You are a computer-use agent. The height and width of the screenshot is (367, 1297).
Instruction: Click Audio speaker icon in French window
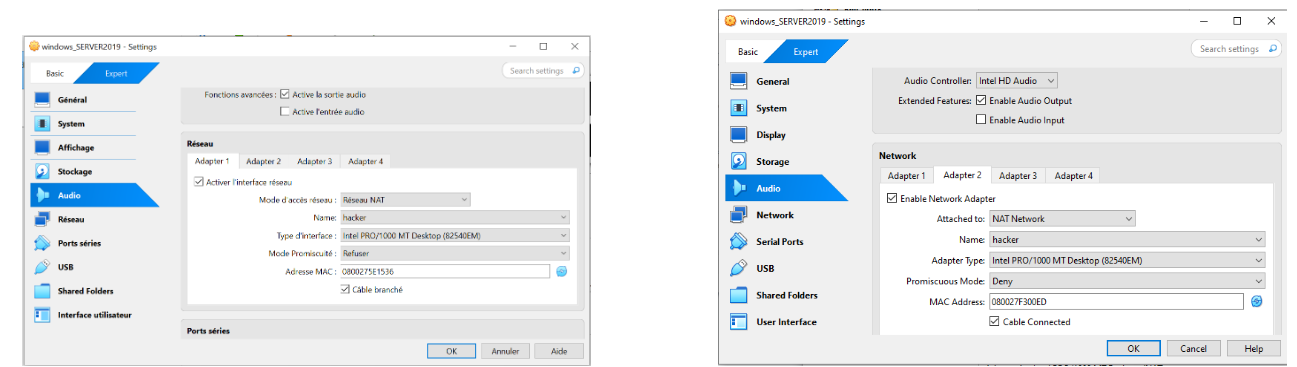(x=42, y=196)
